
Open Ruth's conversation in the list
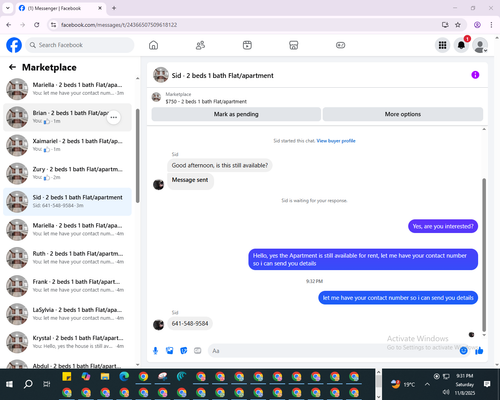67,258
